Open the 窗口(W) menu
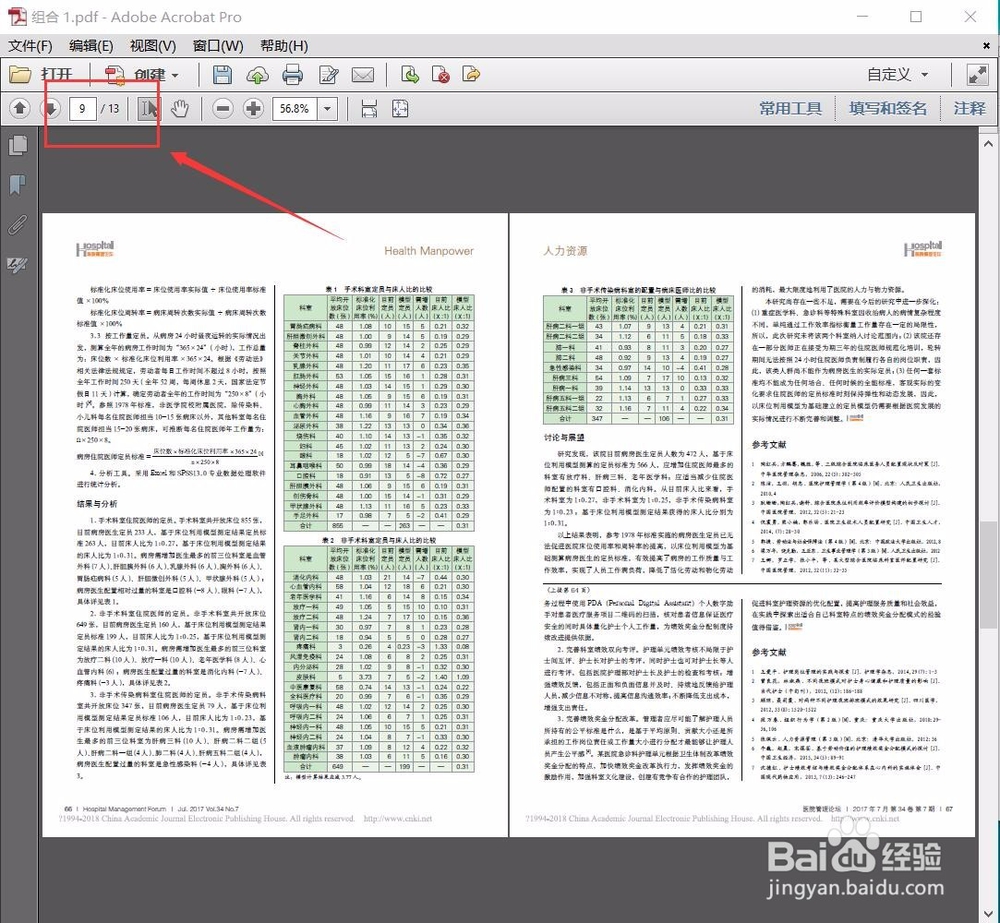Viewport: 1000px width, 923px height. [218, 46]
